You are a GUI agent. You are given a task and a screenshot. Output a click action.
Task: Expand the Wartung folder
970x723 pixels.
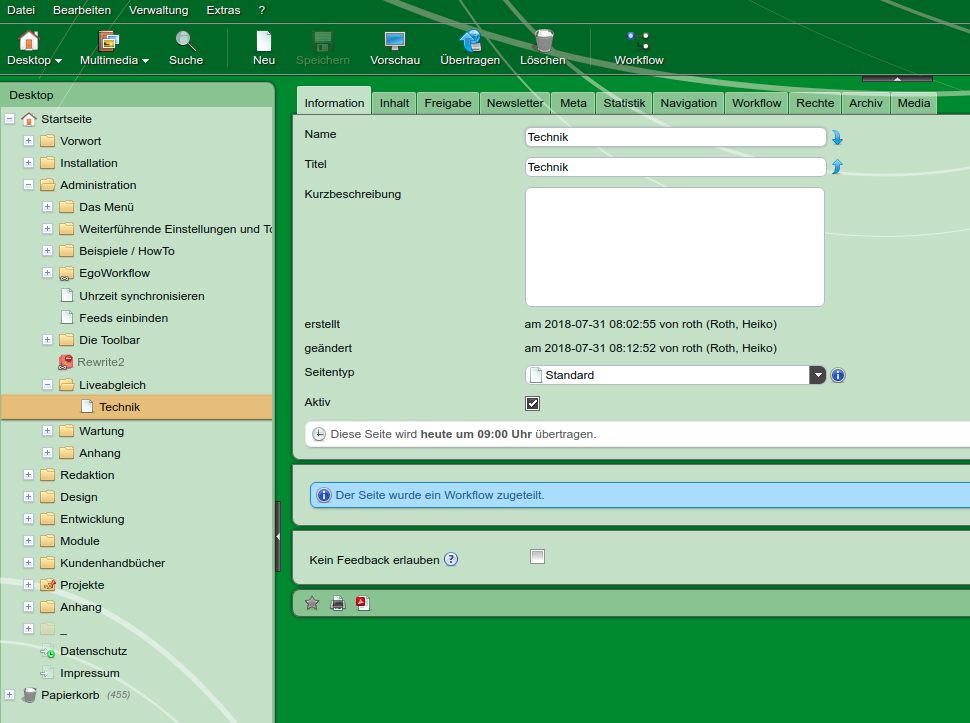tap(48, 430)
